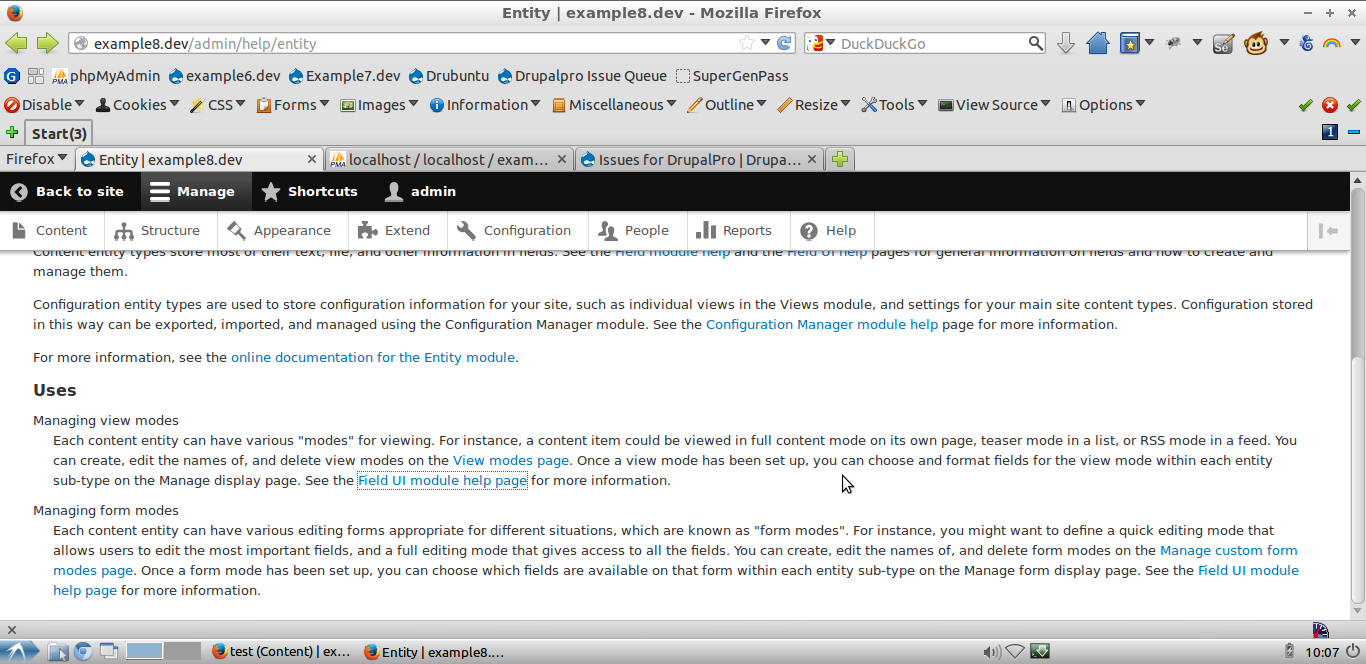The width and height of the screenshot is (1366, 664).
Task: Click the Firebug bug icon
Action: (1174, 43)
